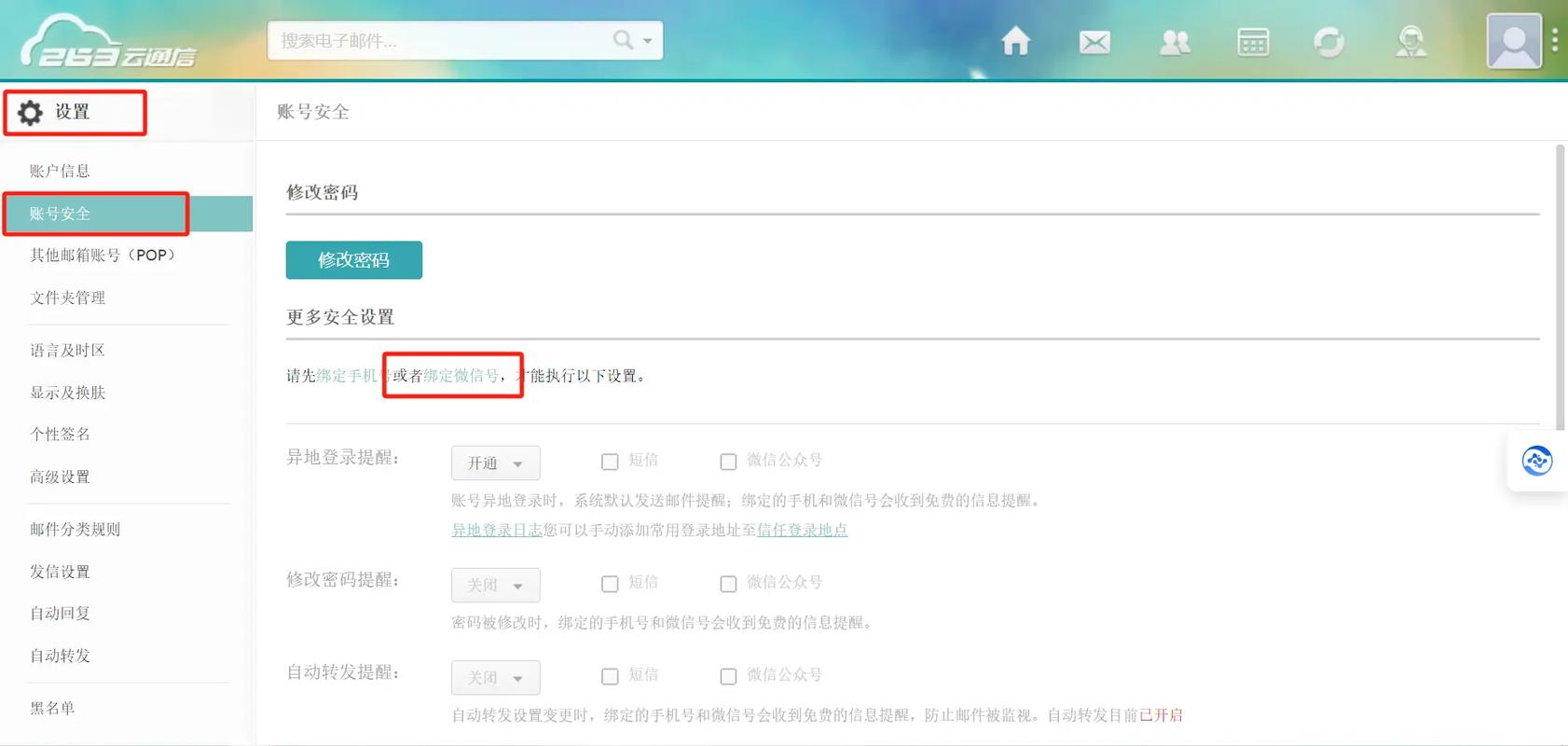The image size is (1568, 746).
Task: Expand the search options arrow
Action: coord(648,41)
